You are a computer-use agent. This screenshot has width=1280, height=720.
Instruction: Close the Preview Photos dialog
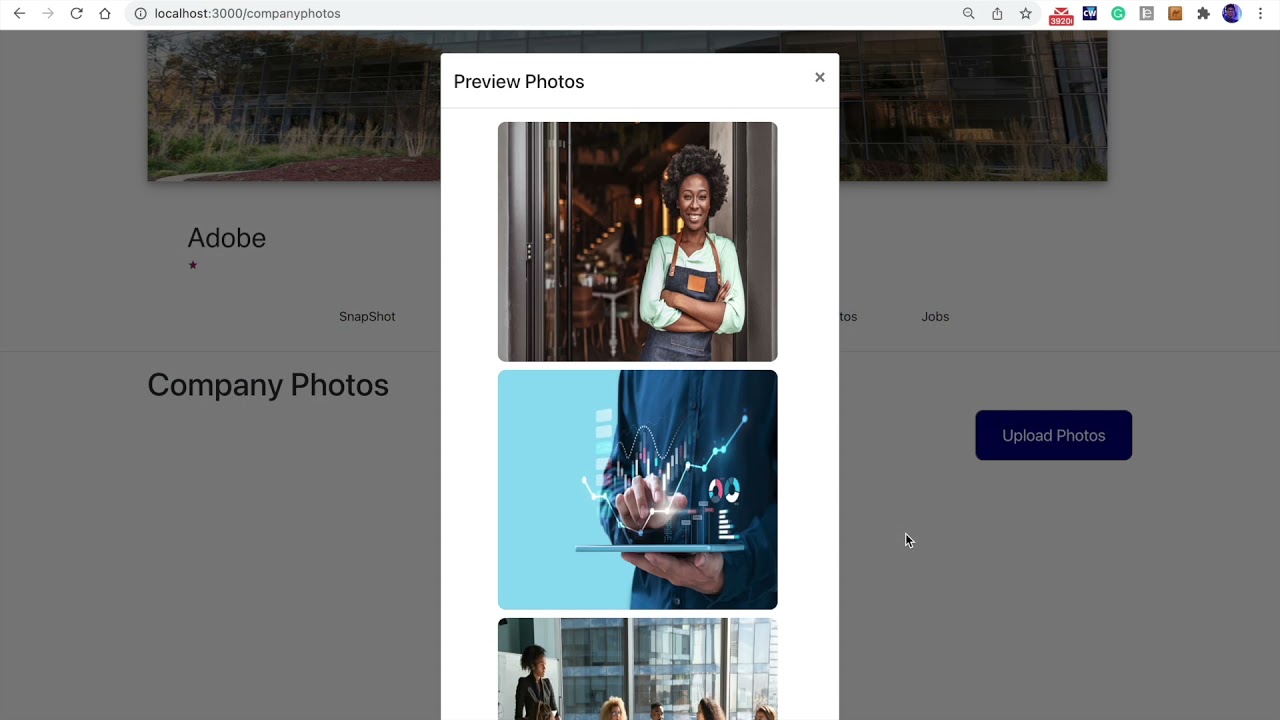tap(820, 77)
